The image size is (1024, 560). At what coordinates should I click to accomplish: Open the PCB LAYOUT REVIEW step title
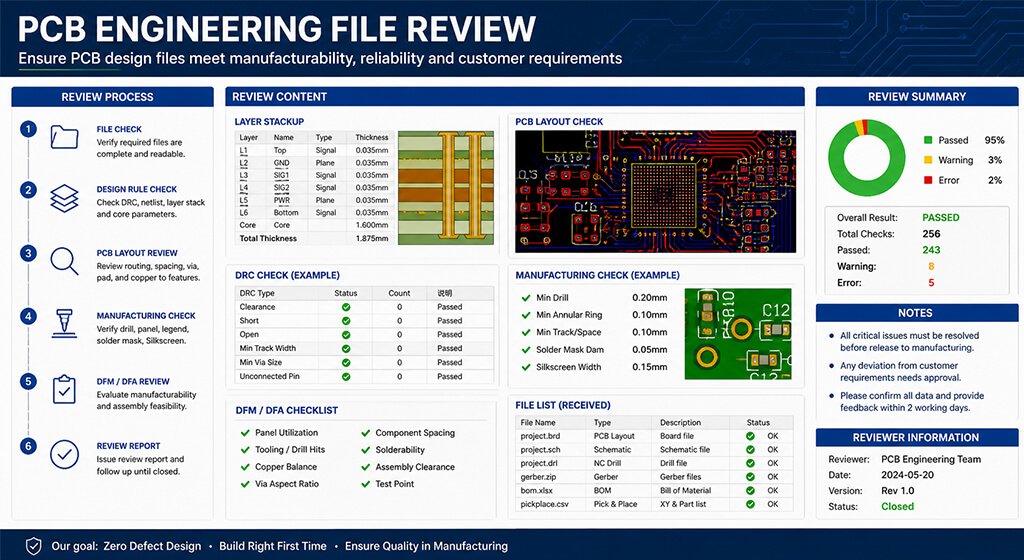click(x=136, y=253)
